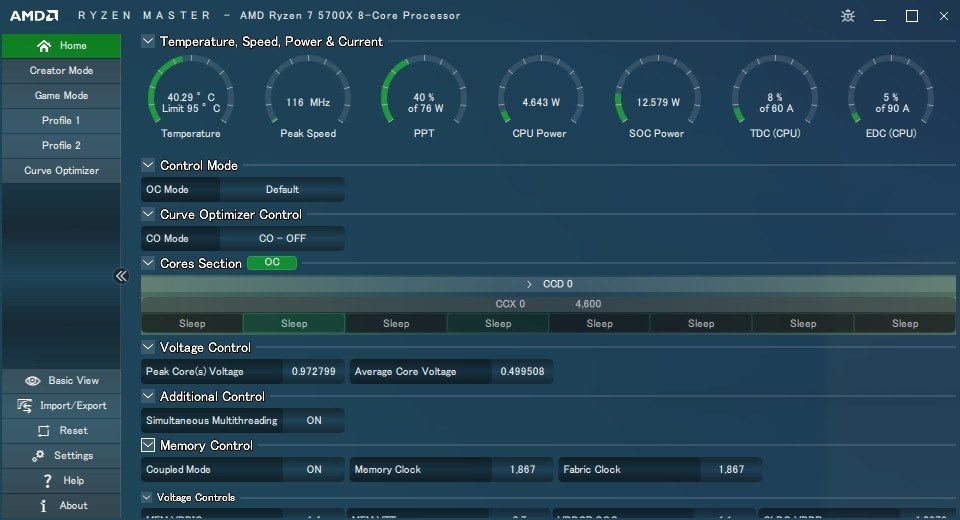
Task: Click the Import/Export label
Action: 73,405
